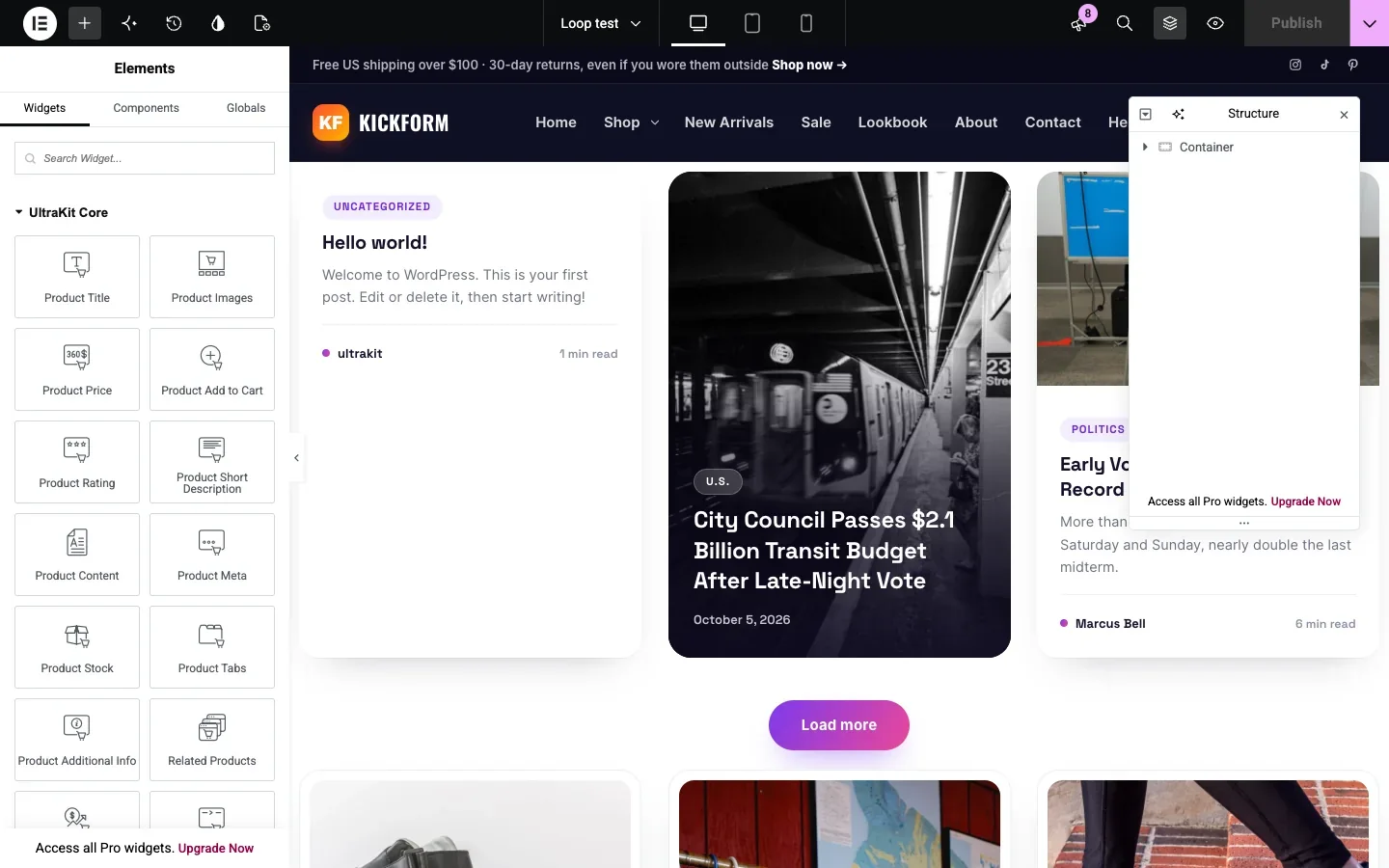Select the Product Price widget
The height and width of the screenshot is (868, 1389).
click(x=77, y=369)
